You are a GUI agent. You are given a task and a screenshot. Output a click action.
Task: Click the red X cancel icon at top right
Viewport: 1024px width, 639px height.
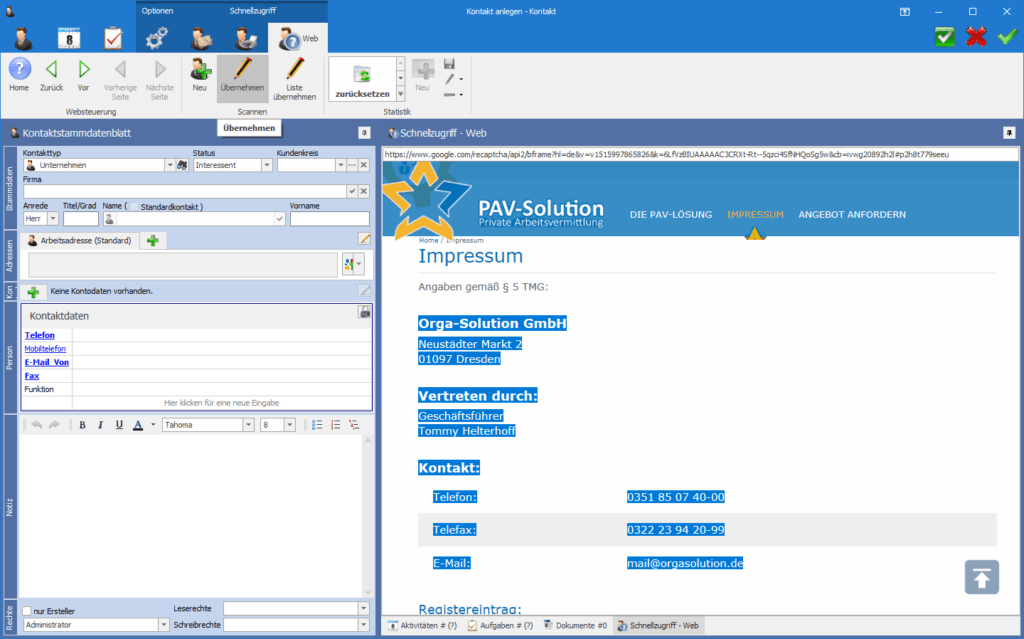click(x=976, y=37)
